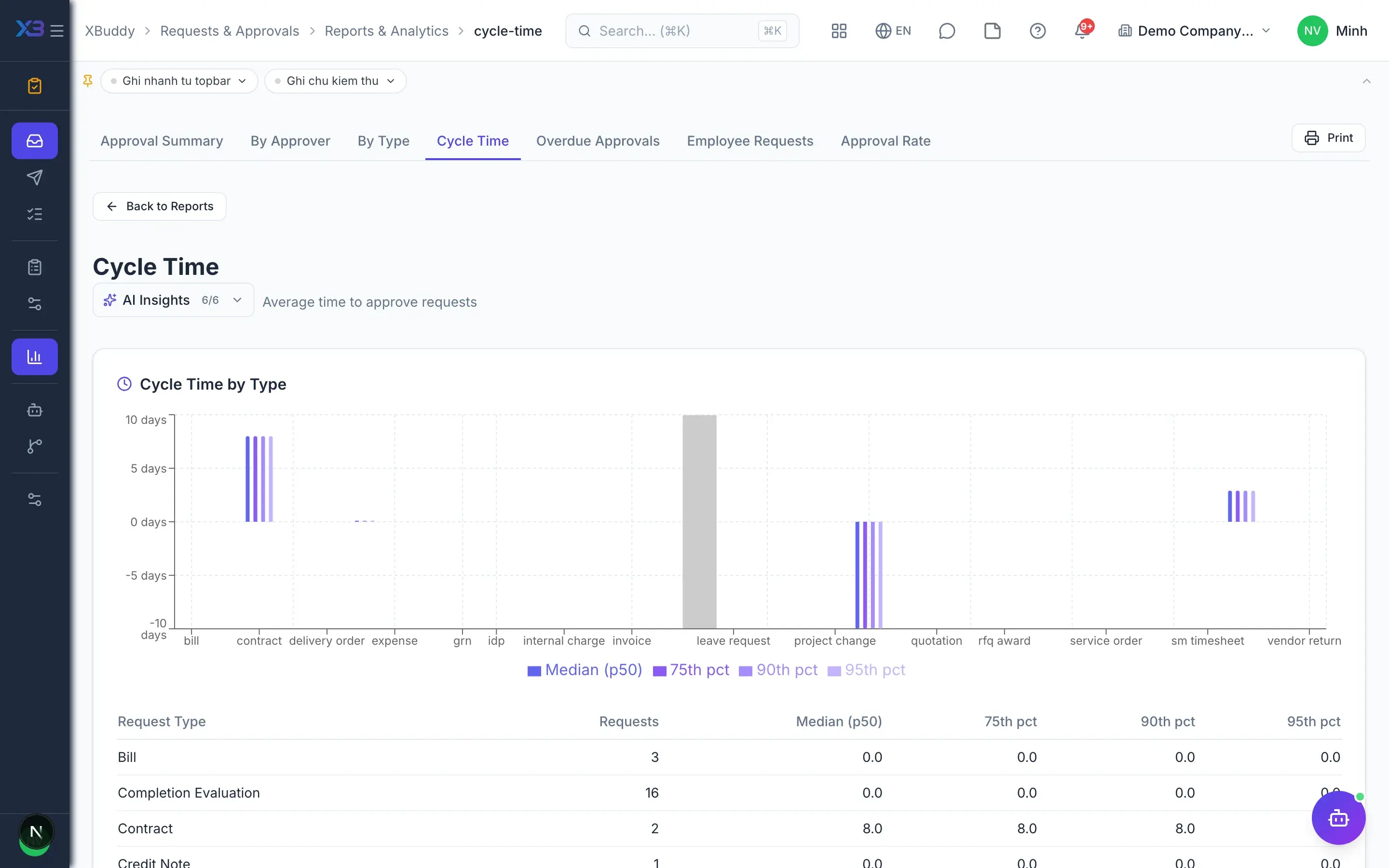
Task: Open the clipboard tasks sidebar icon
Action: point(34,85)
